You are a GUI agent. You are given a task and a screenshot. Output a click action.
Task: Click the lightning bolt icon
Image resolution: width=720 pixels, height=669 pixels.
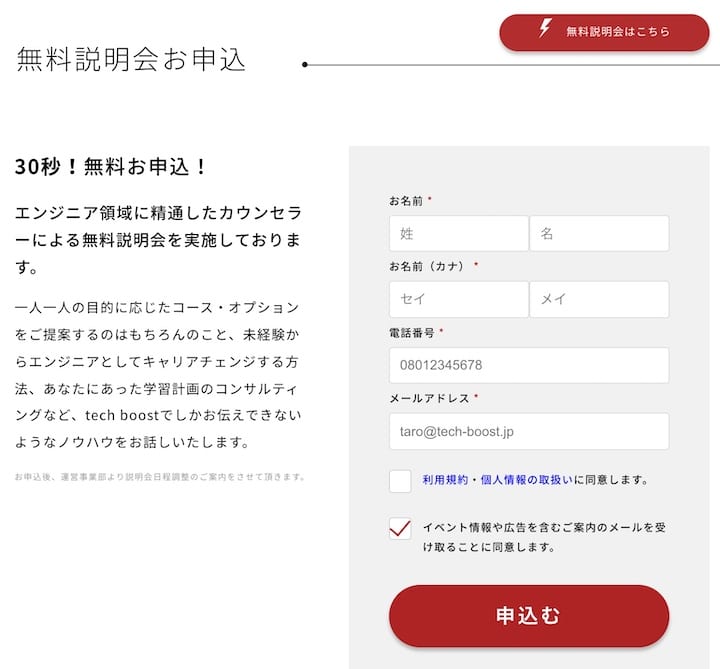(x=545, y=29)
